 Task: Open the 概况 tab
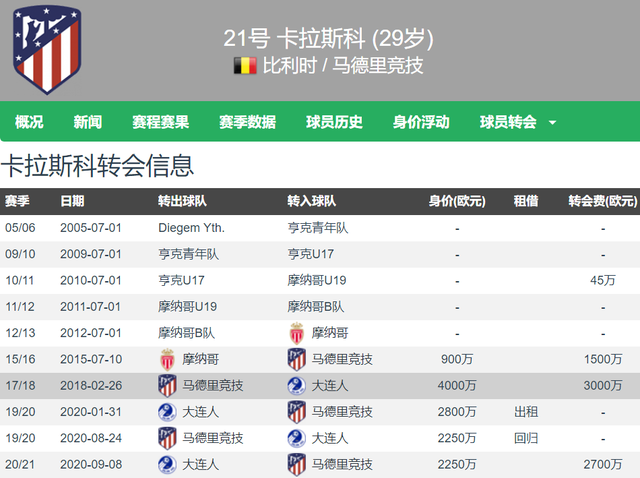pos(29,123)
